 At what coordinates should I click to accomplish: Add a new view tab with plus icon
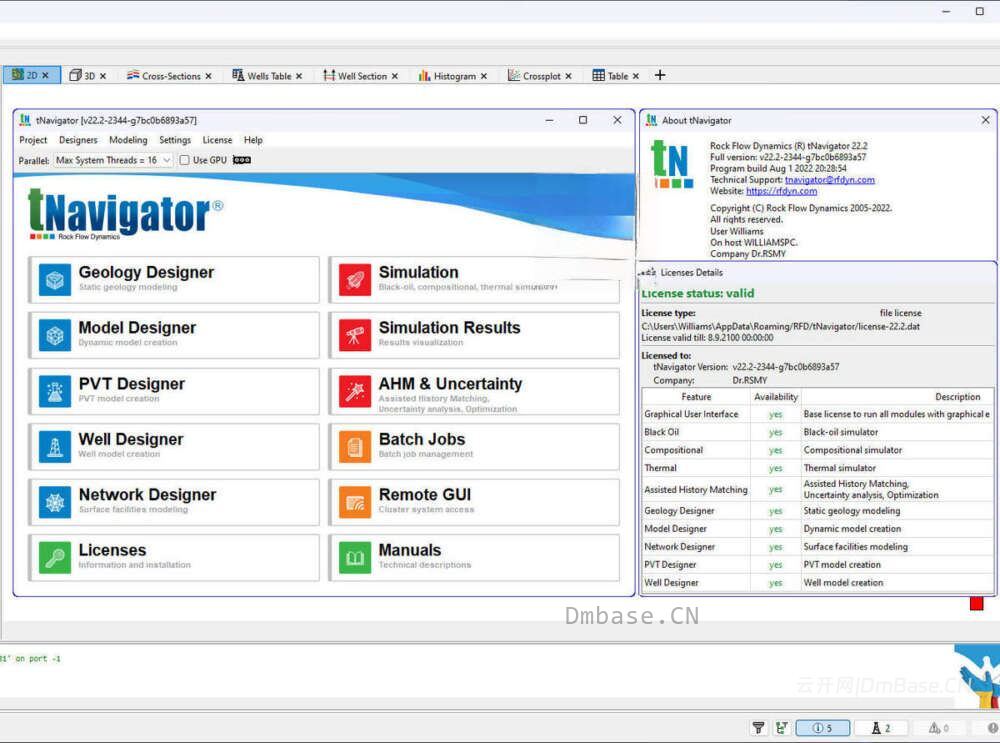(660, 75)
